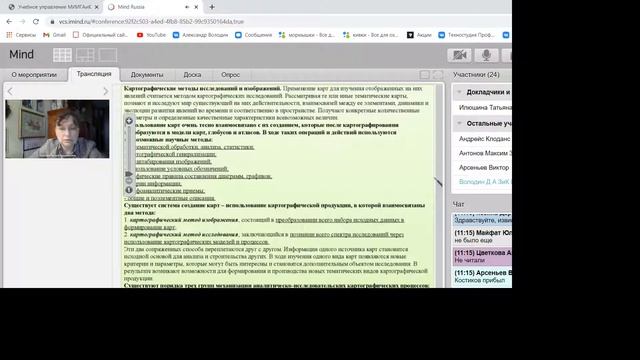Viewport: 640px width, 360px height.
Task: Collapse the Остальные участники group
Action: coord(459,123)
